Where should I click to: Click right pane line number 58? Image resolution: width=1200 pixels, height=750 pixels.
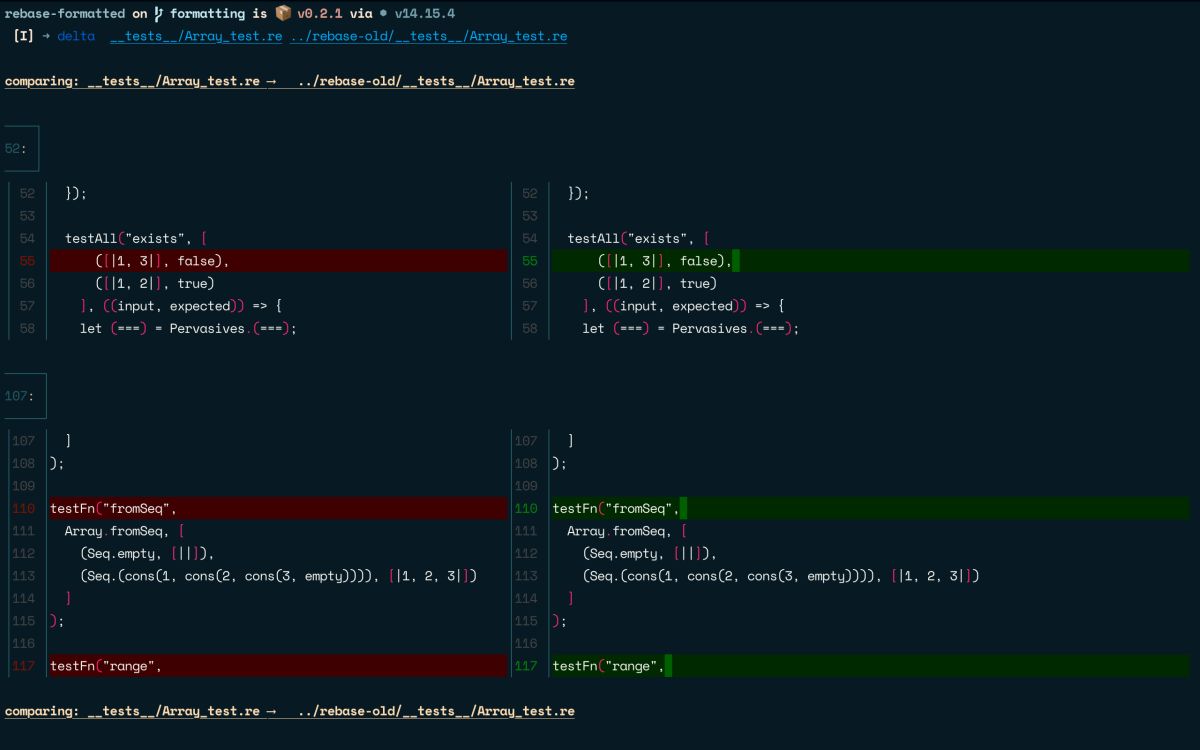tap(529, 328)
